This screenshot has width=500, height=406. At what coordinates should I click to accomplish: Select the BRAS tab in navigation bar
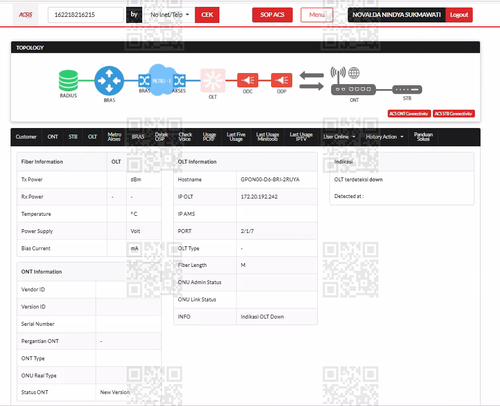coord(138,137)
